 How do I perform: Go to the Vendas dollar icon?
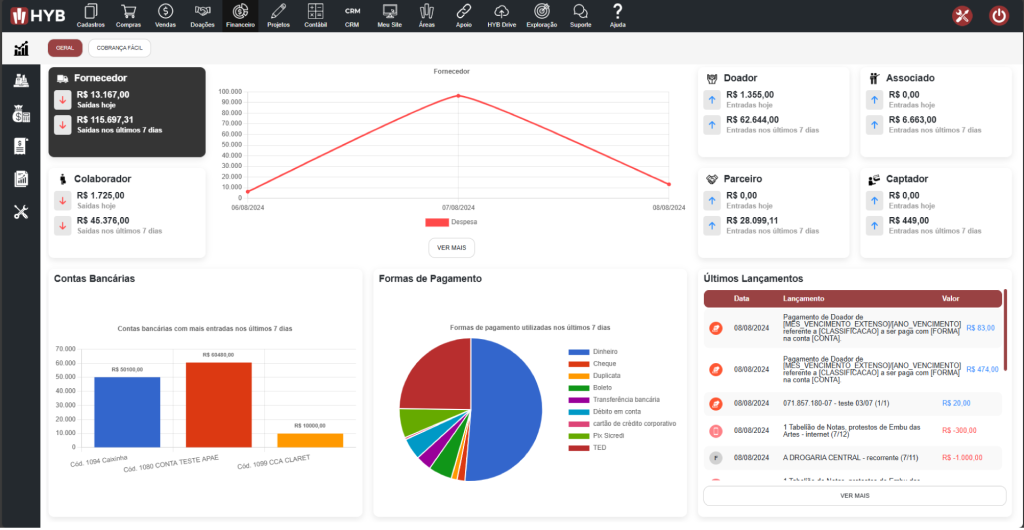165,14
